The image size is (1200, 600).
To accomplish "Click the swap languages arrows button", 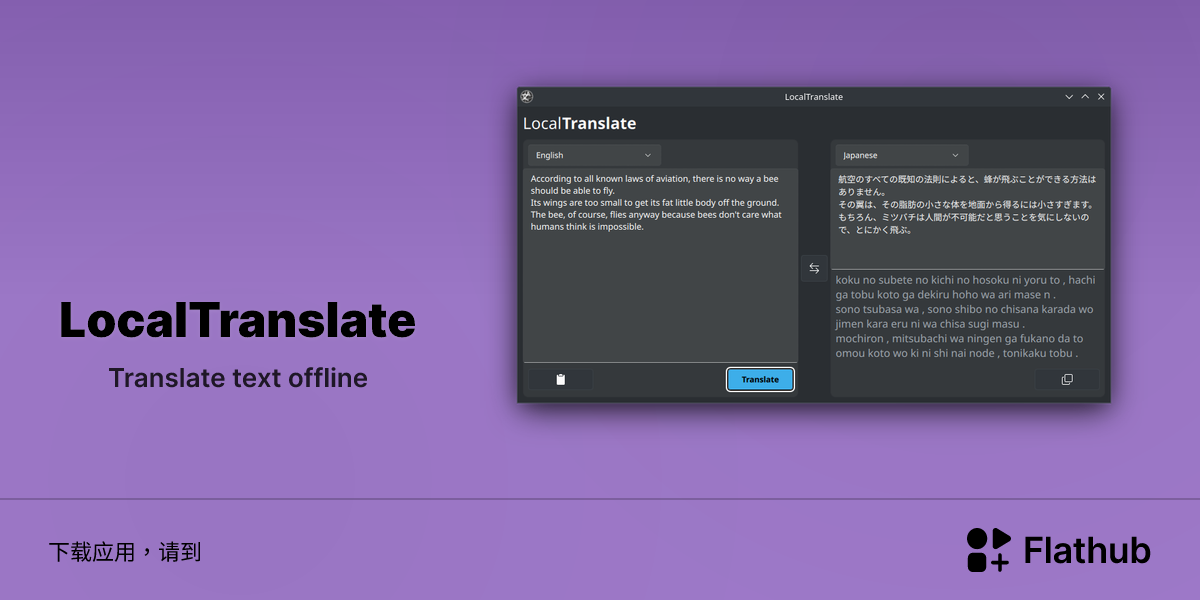I will point(814,268).
